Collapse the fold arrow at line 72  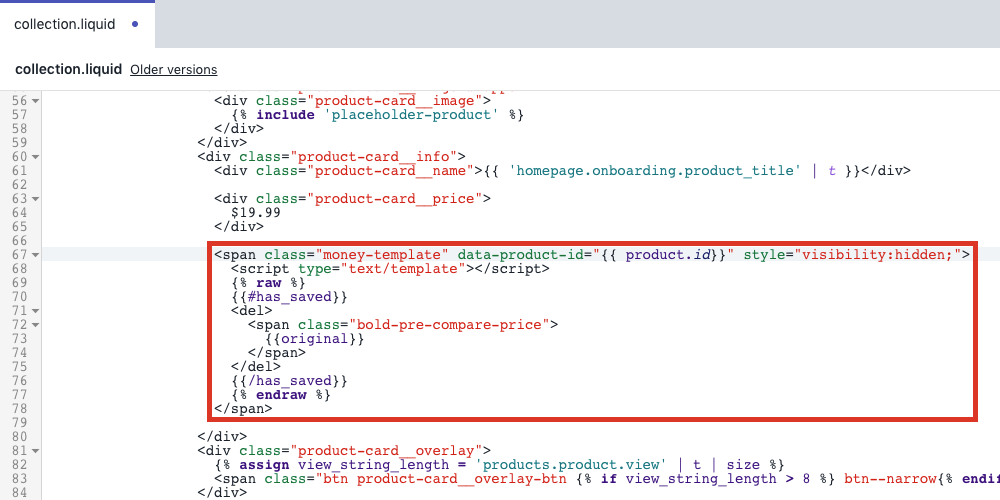click(36, 325)
